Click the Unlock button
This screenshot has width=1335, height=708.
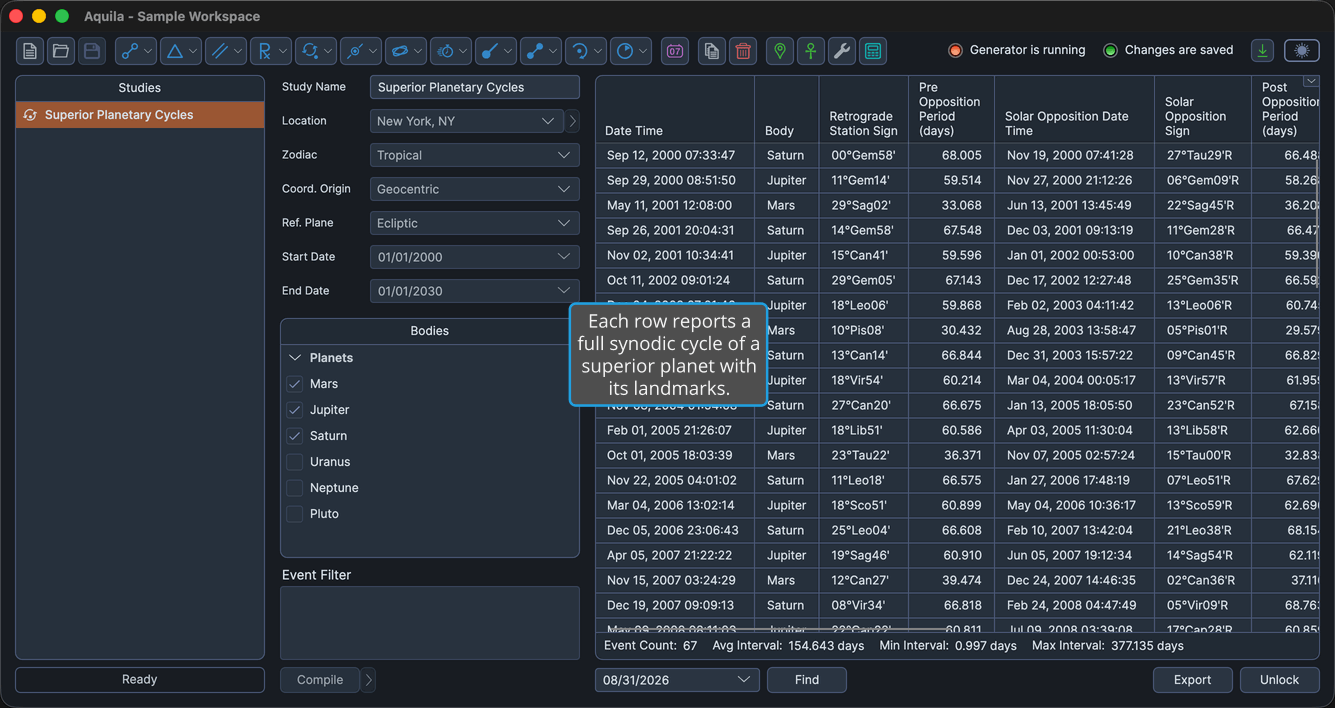[x=1280, y=680]
